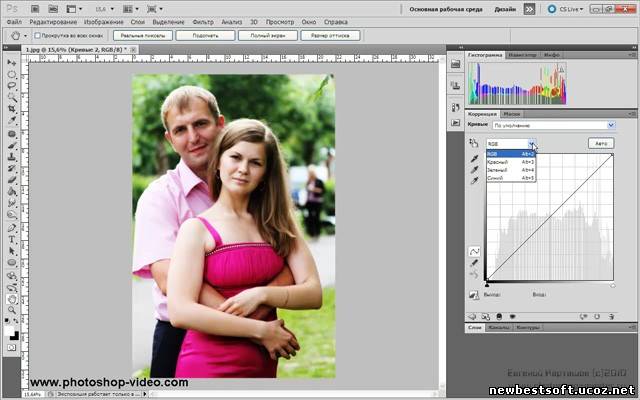Choose Синий channel in dropdown list

pyautogui.click(x=511, y=178)
